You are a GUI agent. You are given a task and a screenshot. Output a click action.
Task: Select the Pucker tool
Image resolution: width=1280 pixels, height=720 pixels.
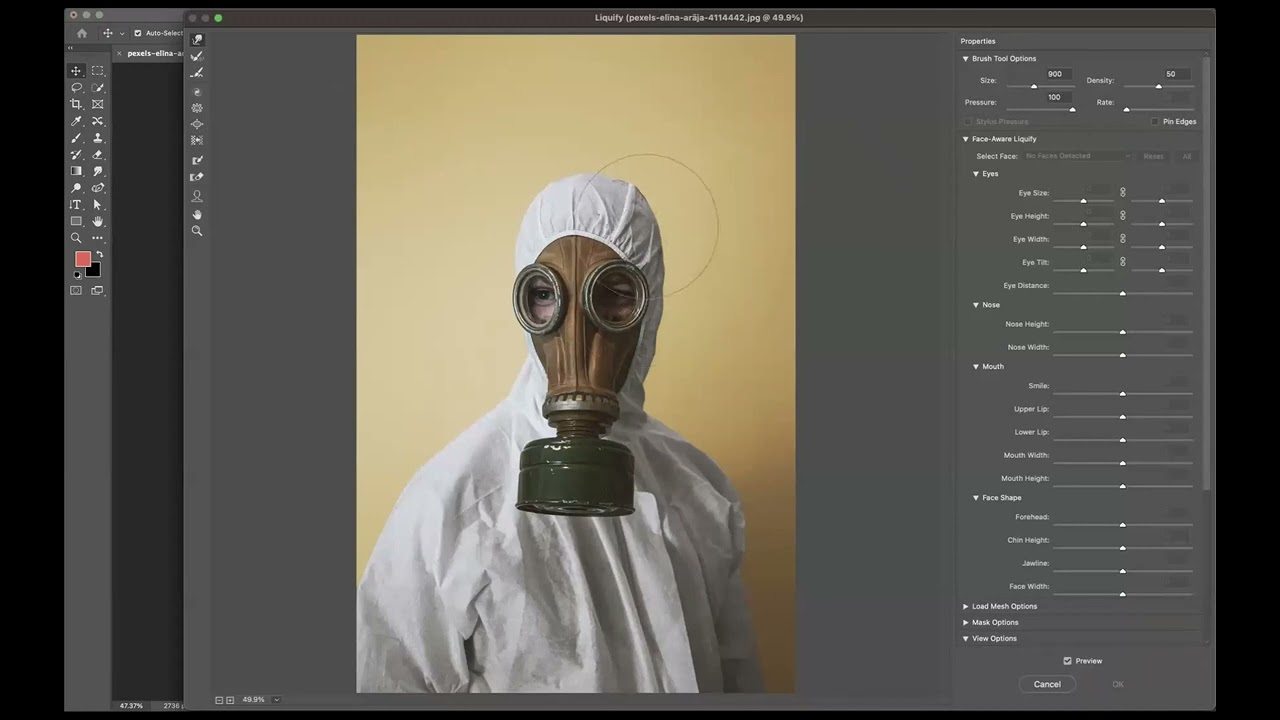[x=197, y=108]
